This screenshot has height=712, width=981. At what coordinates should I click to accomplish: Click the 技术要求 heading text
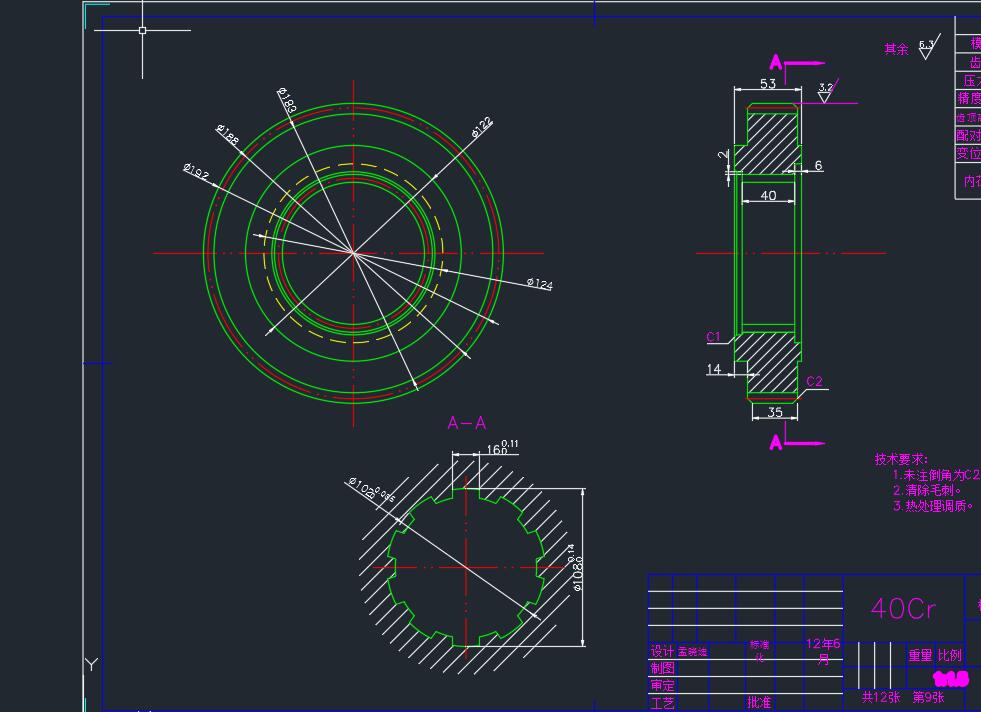[x=901, y=459]
